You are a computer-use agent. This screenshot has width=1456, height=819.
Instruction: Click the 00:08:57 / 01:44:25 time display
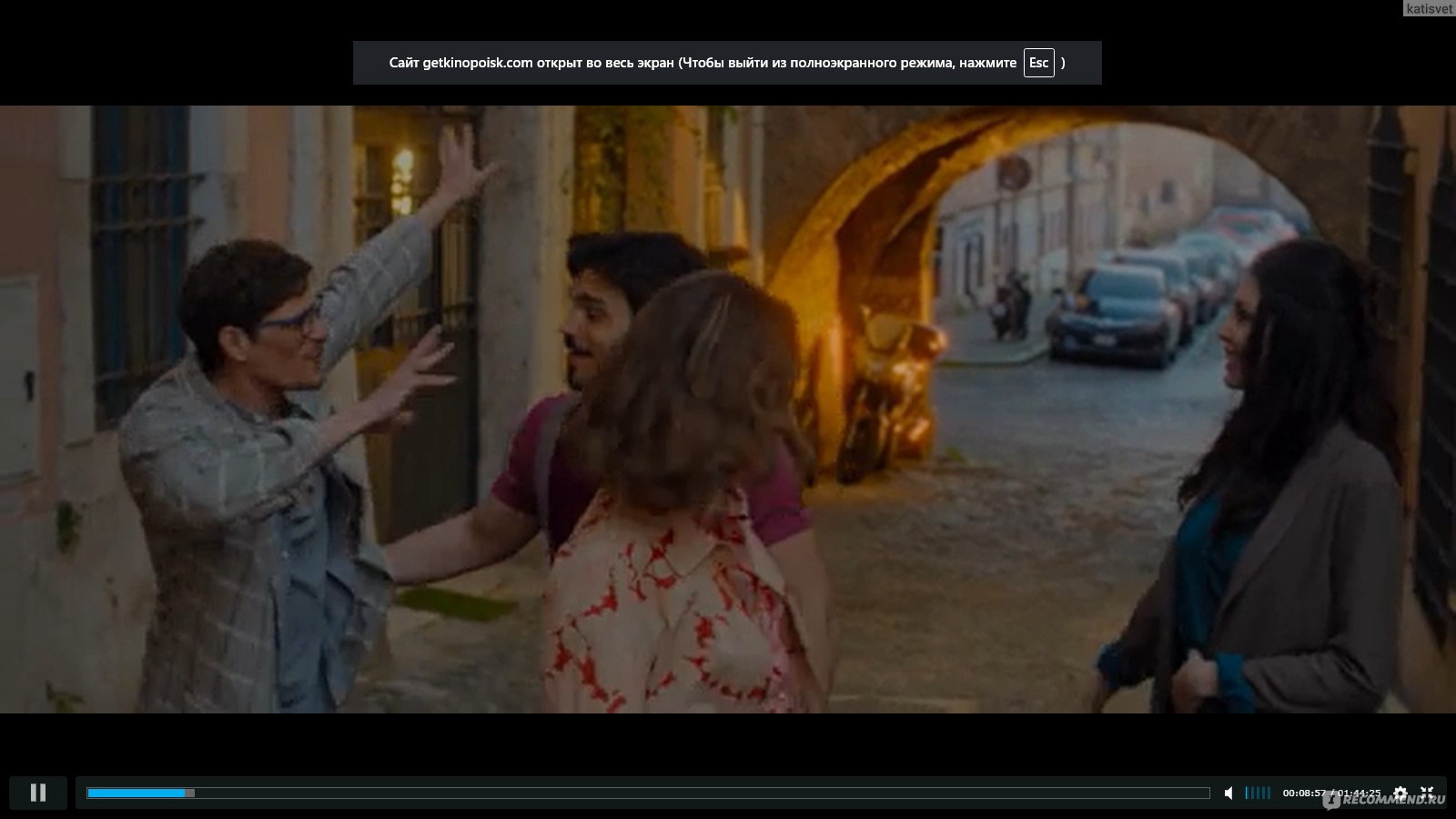pos(1331,794)
